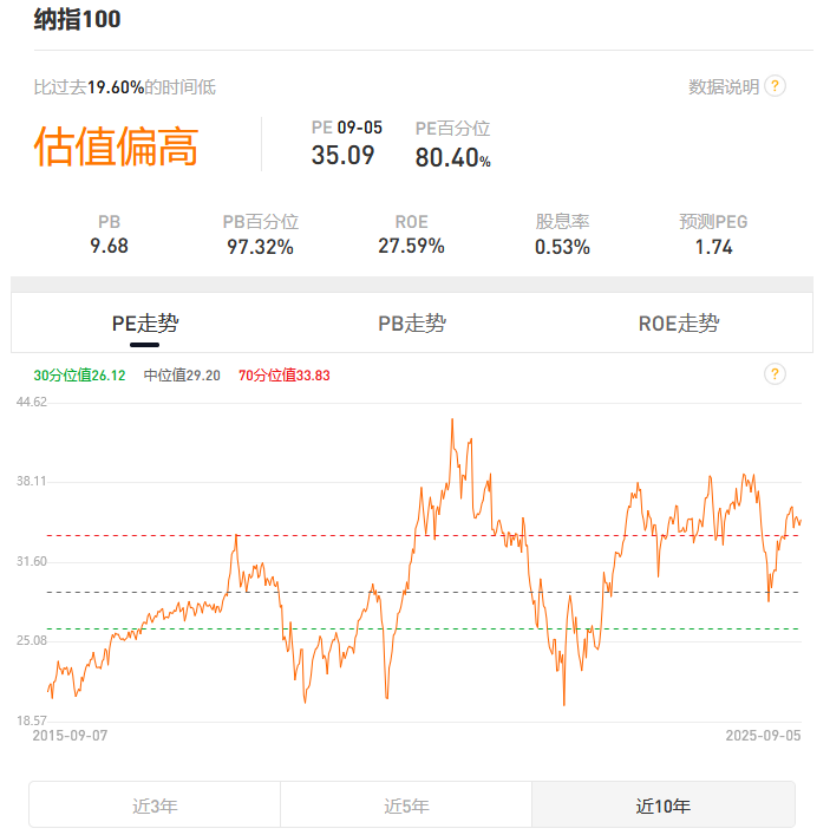The height and width of the screenshot is (835, 830).
Task: Select the ROE走势 tab
Action: (x=678, y=324)
